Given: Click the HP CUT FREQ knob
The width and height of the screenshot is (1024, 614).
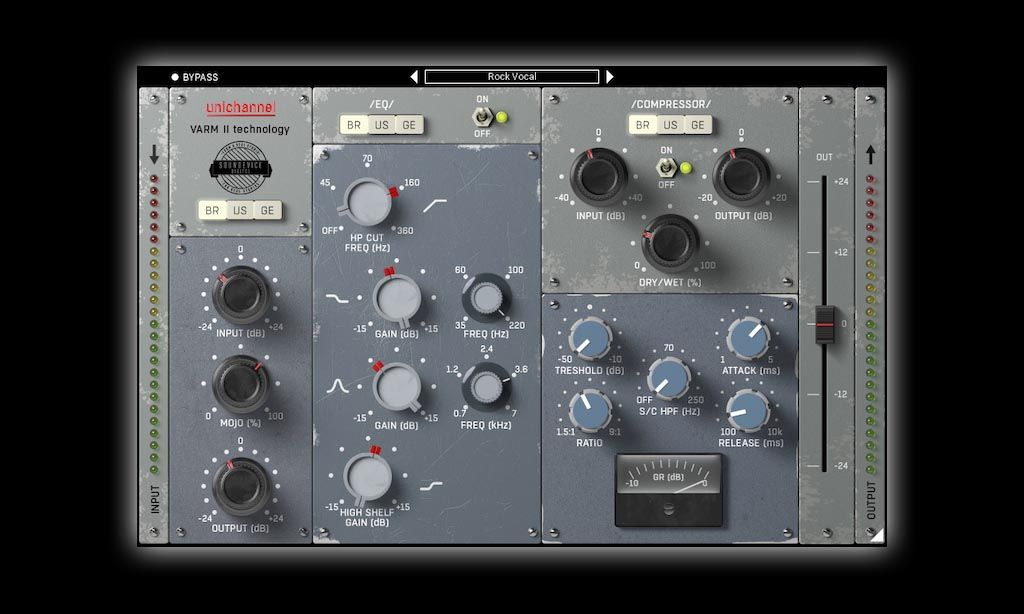Looking at the screenshot, I should (368, 202).
